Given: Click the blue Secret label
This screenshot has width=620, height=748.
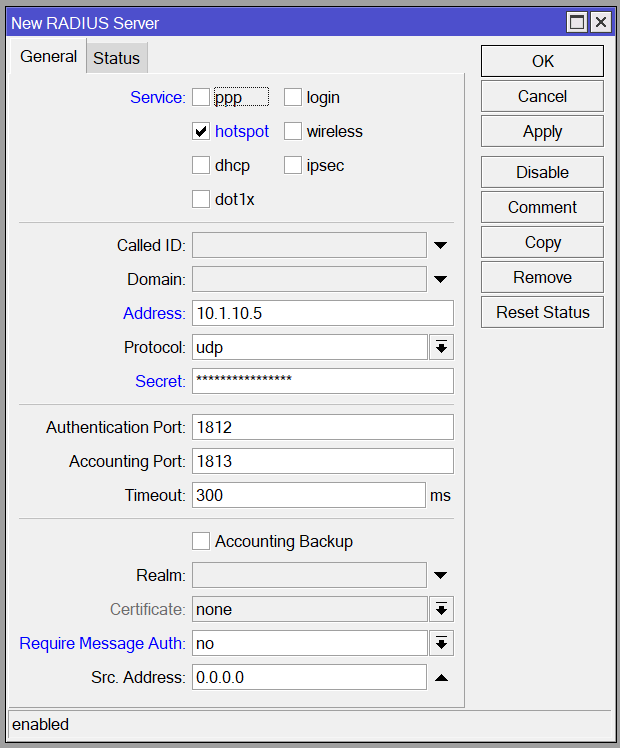Looking at the screenshot, I should [x=160, y=381].
